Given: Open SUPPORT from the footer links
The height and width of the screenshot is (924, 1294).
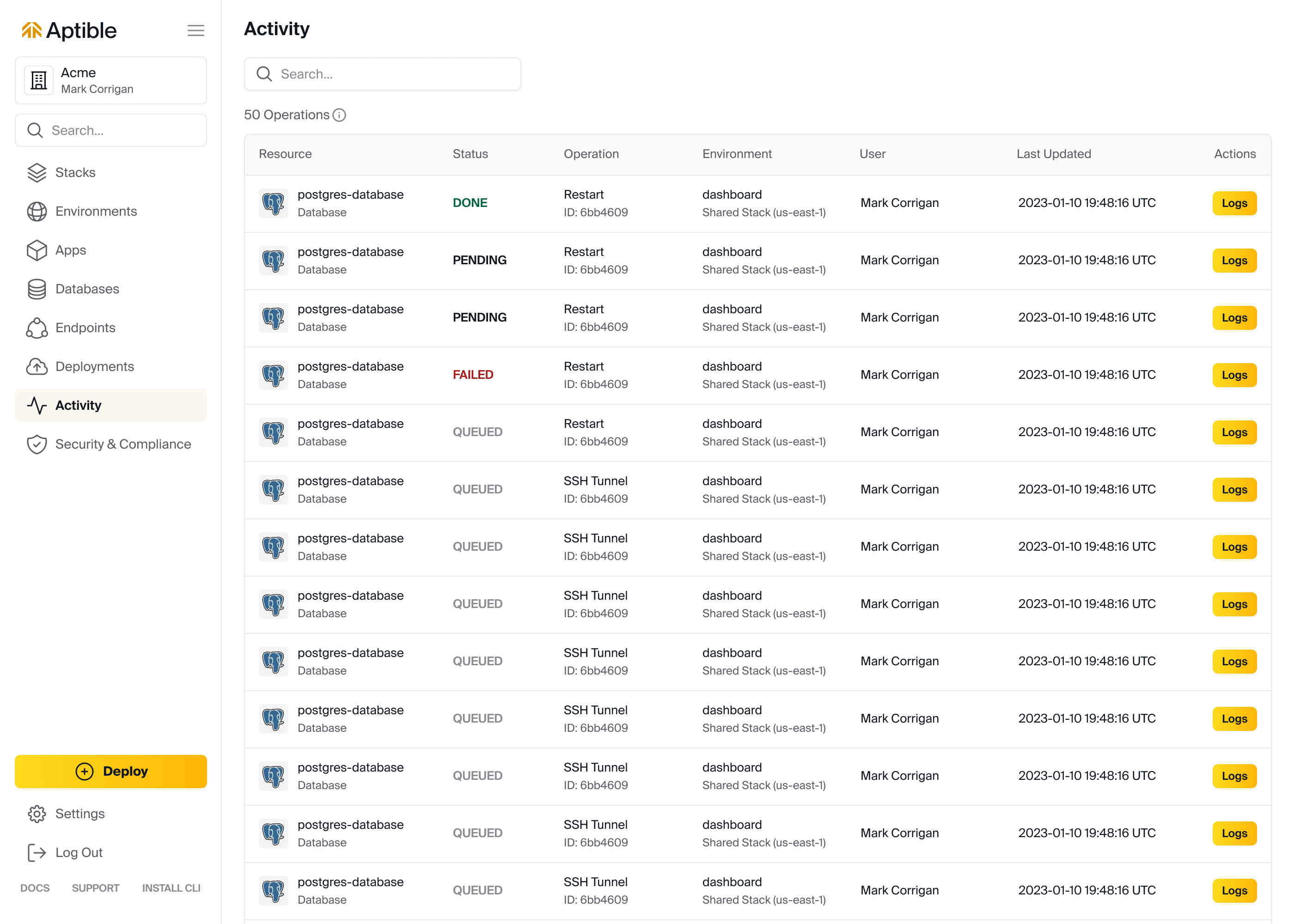Looking at the screenshot, I should point(95,888).
